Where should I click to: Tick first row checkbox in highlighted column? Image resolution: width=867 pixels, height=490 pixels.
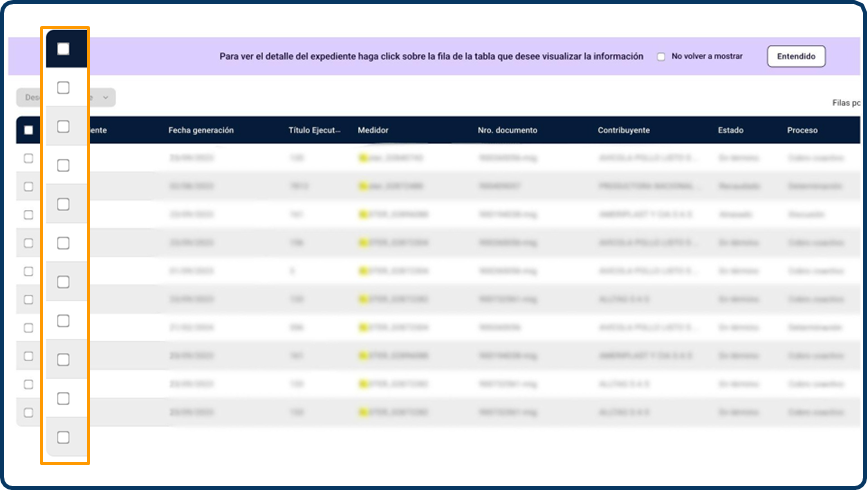tap(63, 88)
